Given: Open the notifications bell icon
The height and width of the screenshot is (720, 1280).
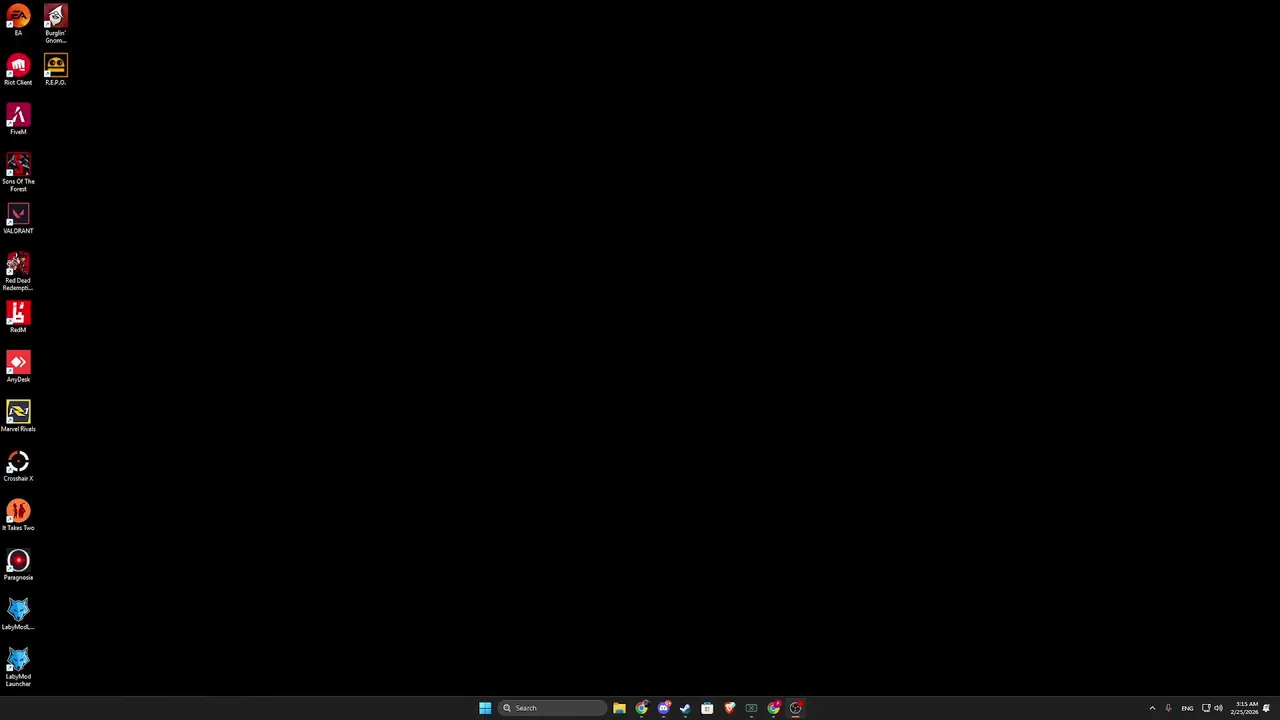Looking at the screenshot, I should pyautogui.click(x=1266, y=708).
